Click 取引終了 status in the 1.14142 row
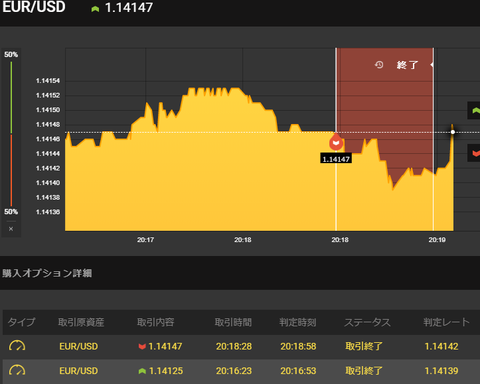 click(364, 346)
